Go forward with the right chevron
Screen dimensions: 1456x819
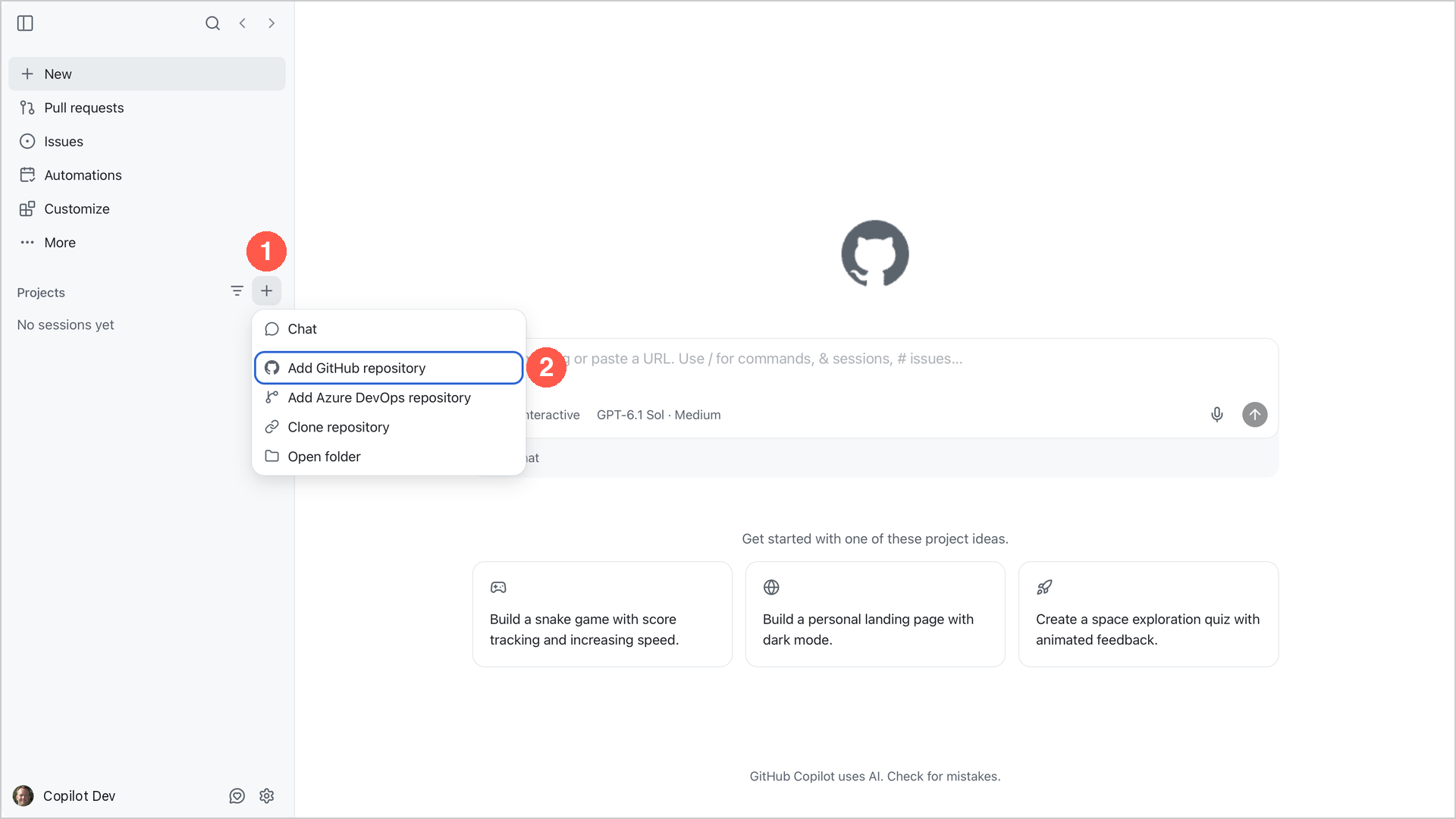point(271,23)
